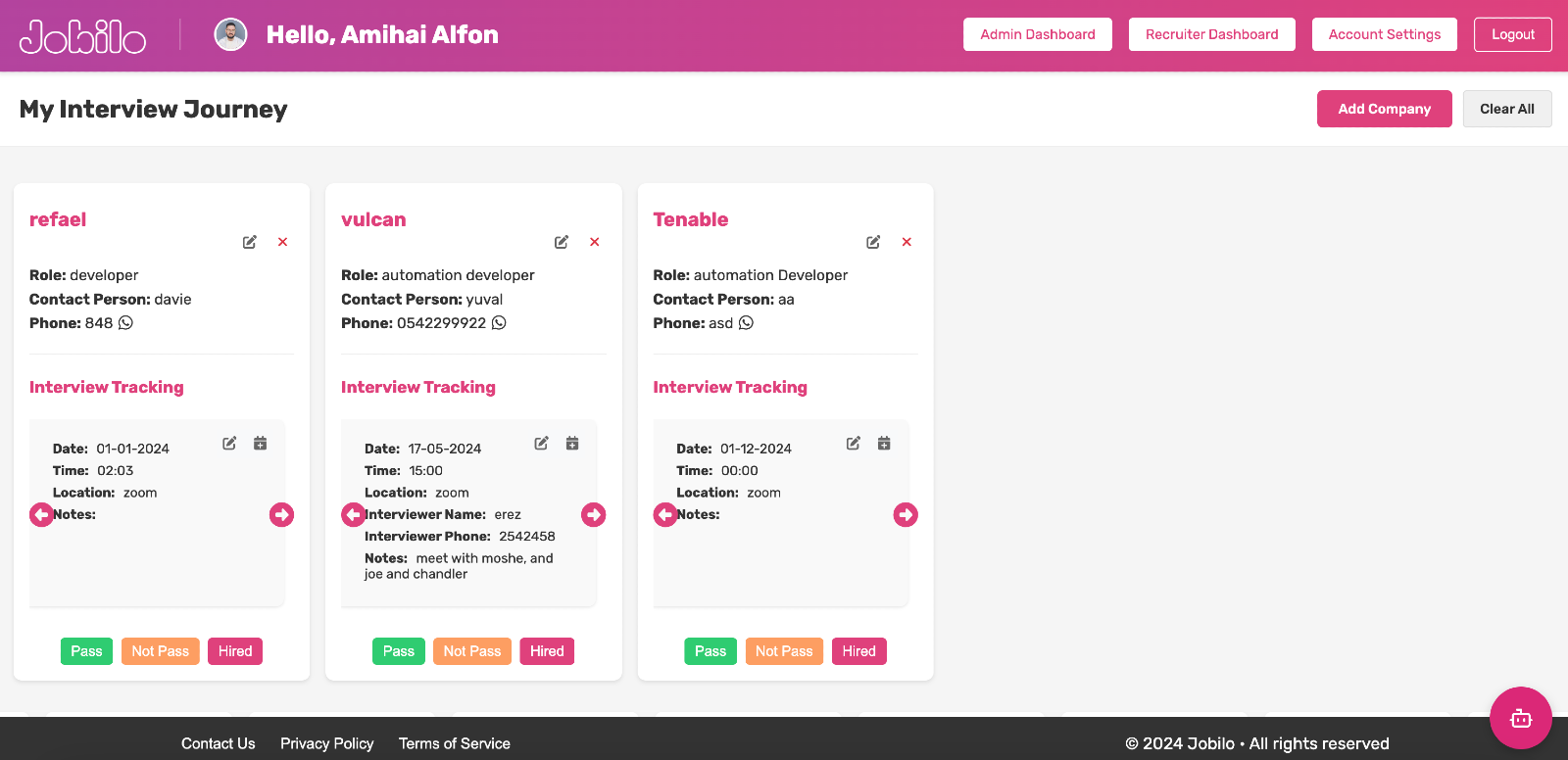
Task: Click vulcan phone number 0542299922
Action: pyautogui.click(x=441, y=323)
